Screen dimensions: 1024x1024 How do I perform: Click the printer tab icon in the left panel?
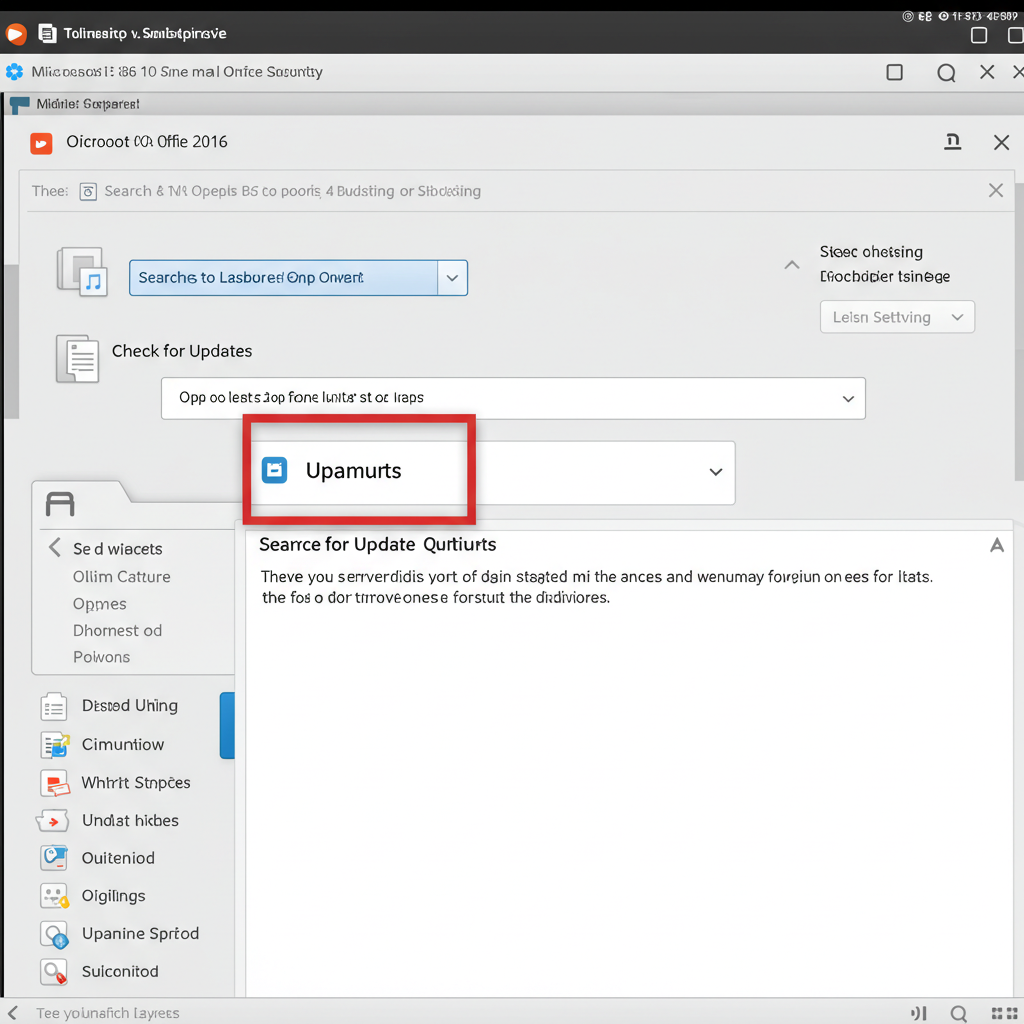[x=60, y=504]
